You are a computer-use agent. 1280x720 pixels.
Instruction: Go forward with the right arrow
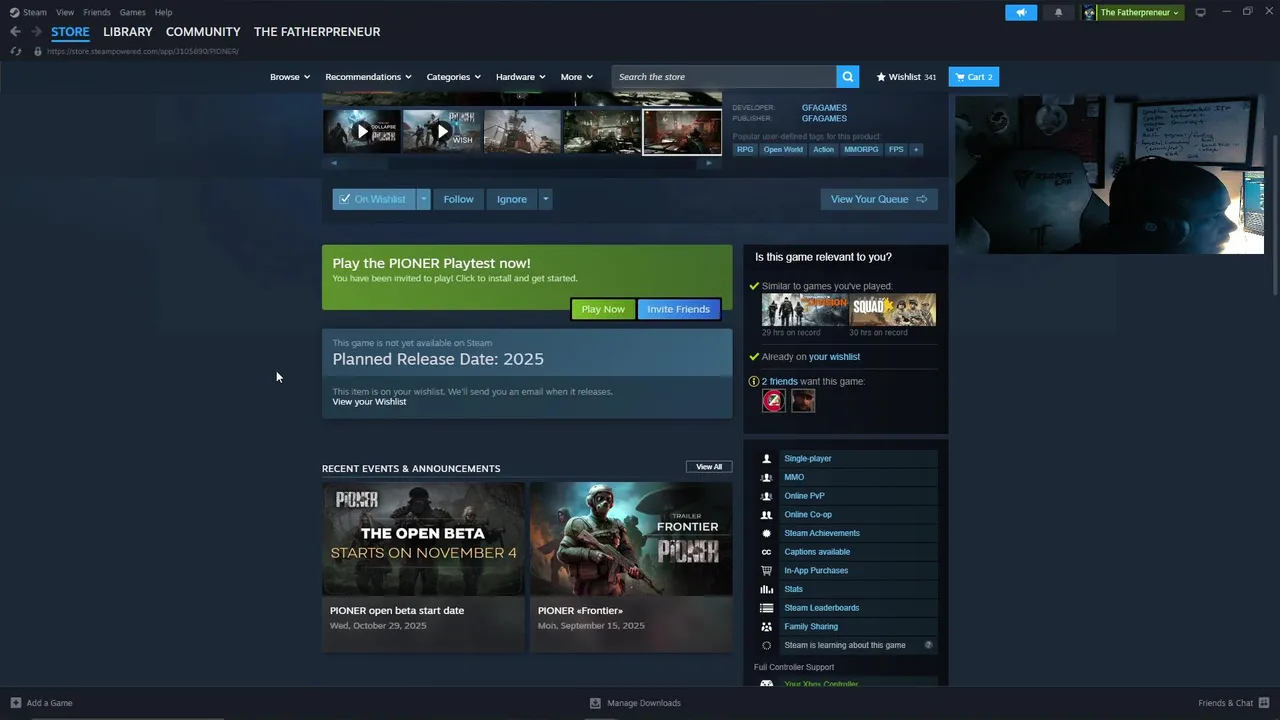(x=36, y=32)
